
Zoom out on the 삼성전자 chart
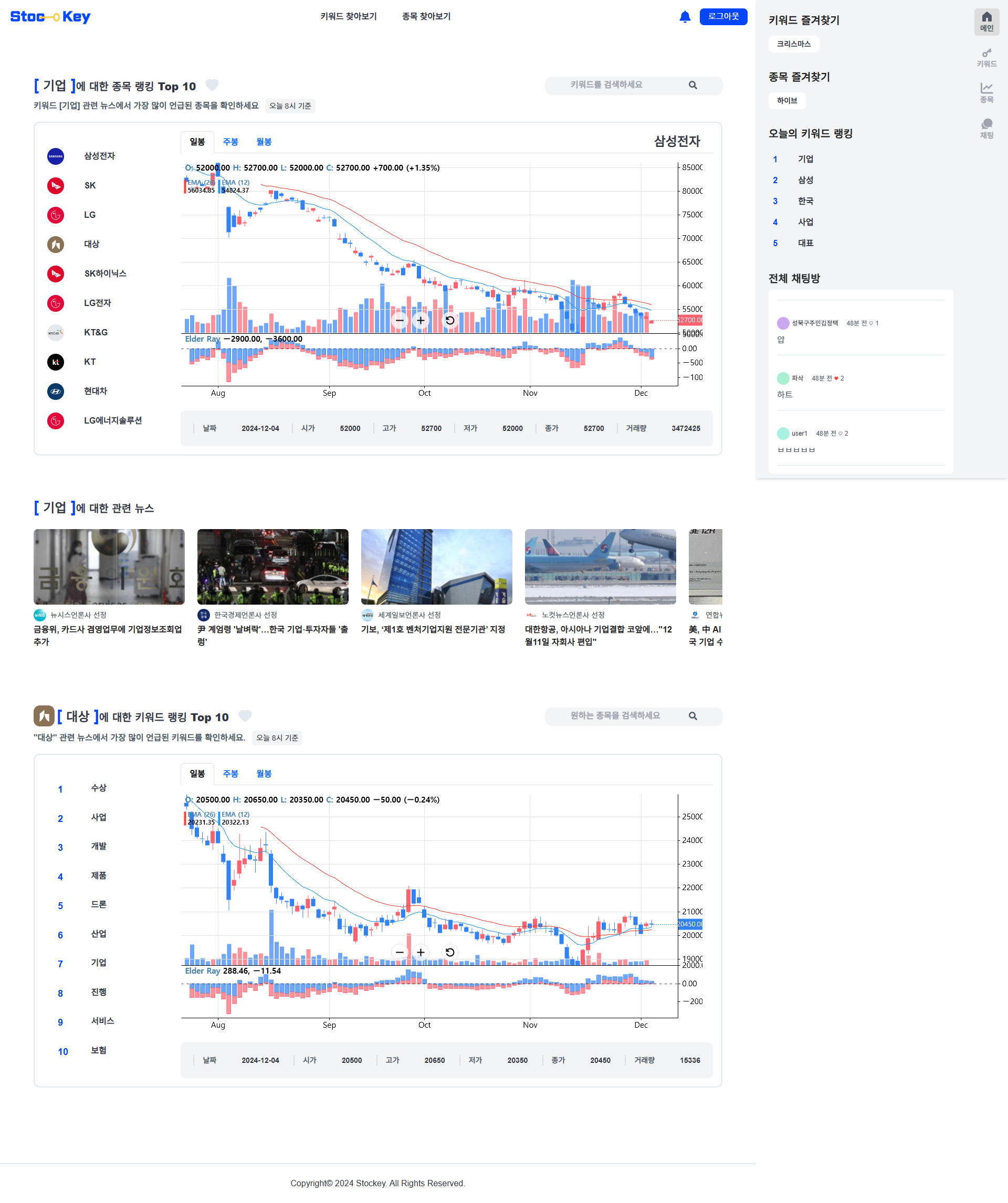[x=400, y=320]
